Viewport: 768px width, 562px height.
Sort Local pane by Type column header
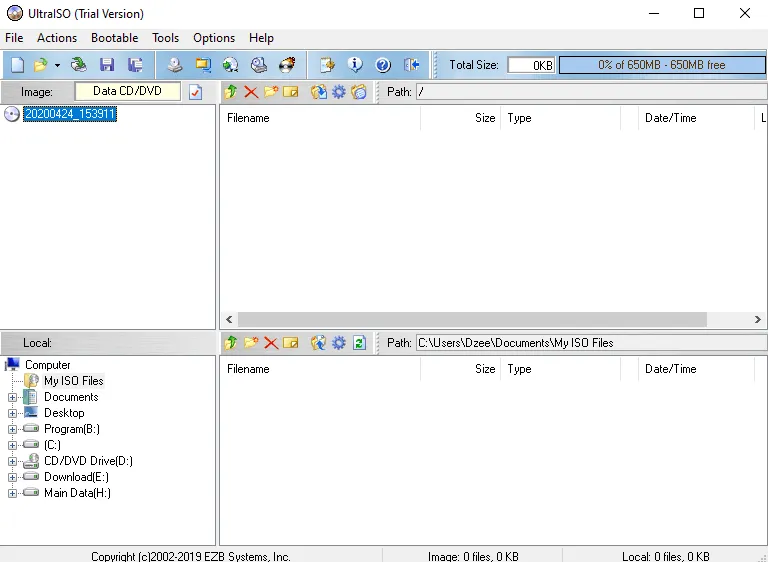pos(560,368)
